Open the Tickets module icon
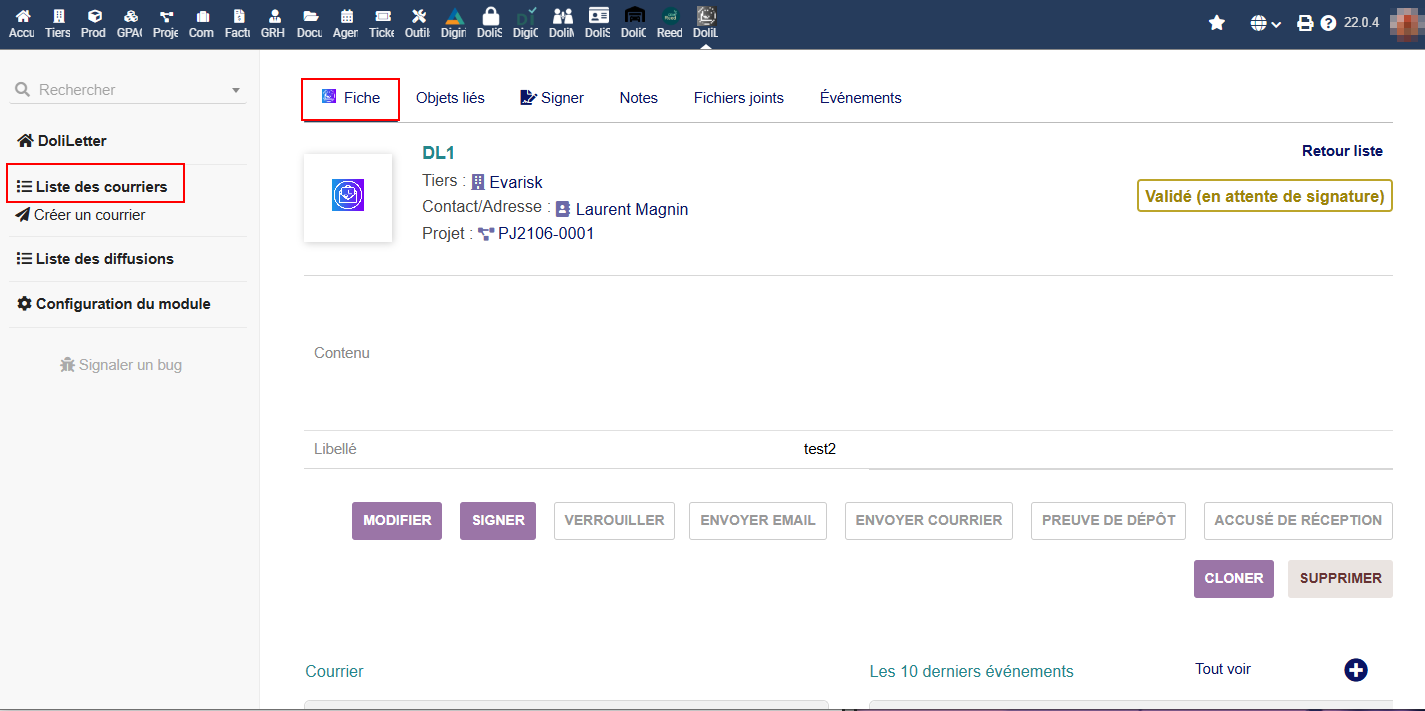1425x711 pixels. coord(382,23)
